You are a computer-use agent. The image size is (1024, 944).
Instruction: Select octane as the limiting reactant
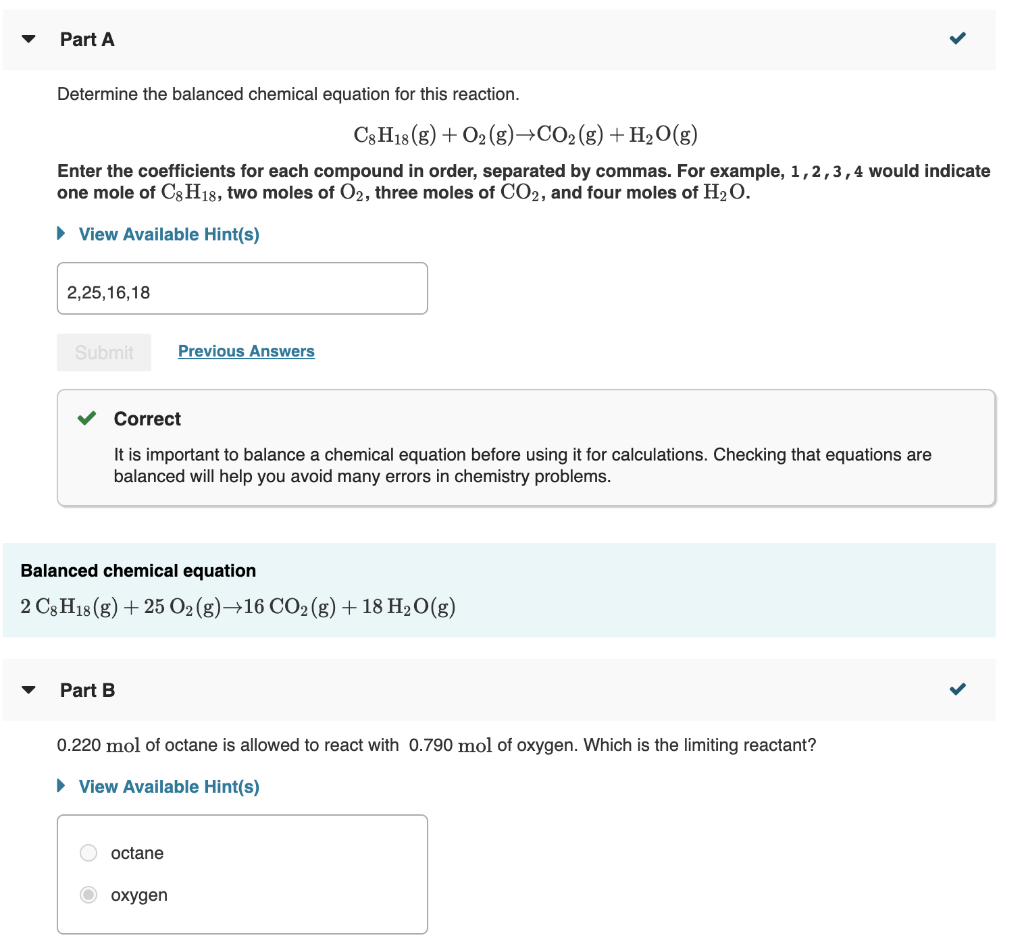click(88, 852)
